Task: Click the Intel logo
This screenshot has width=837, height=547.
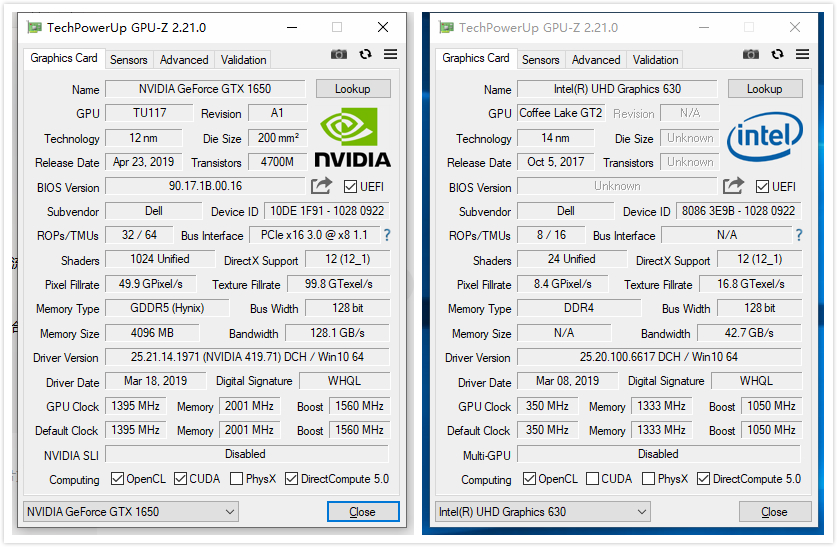Action: (765, 136)
